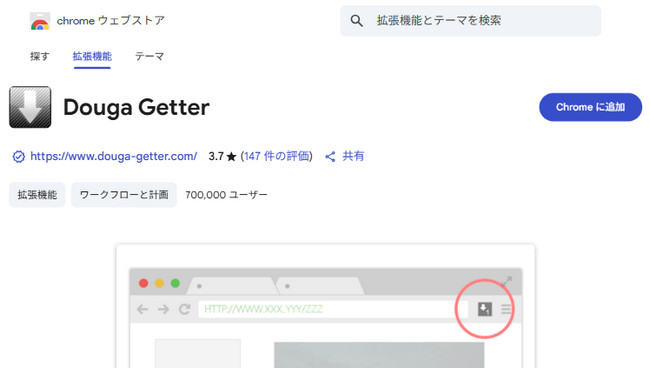Click the reload icon in preview screenshot
Screen dimensions: 650x368
184,309
